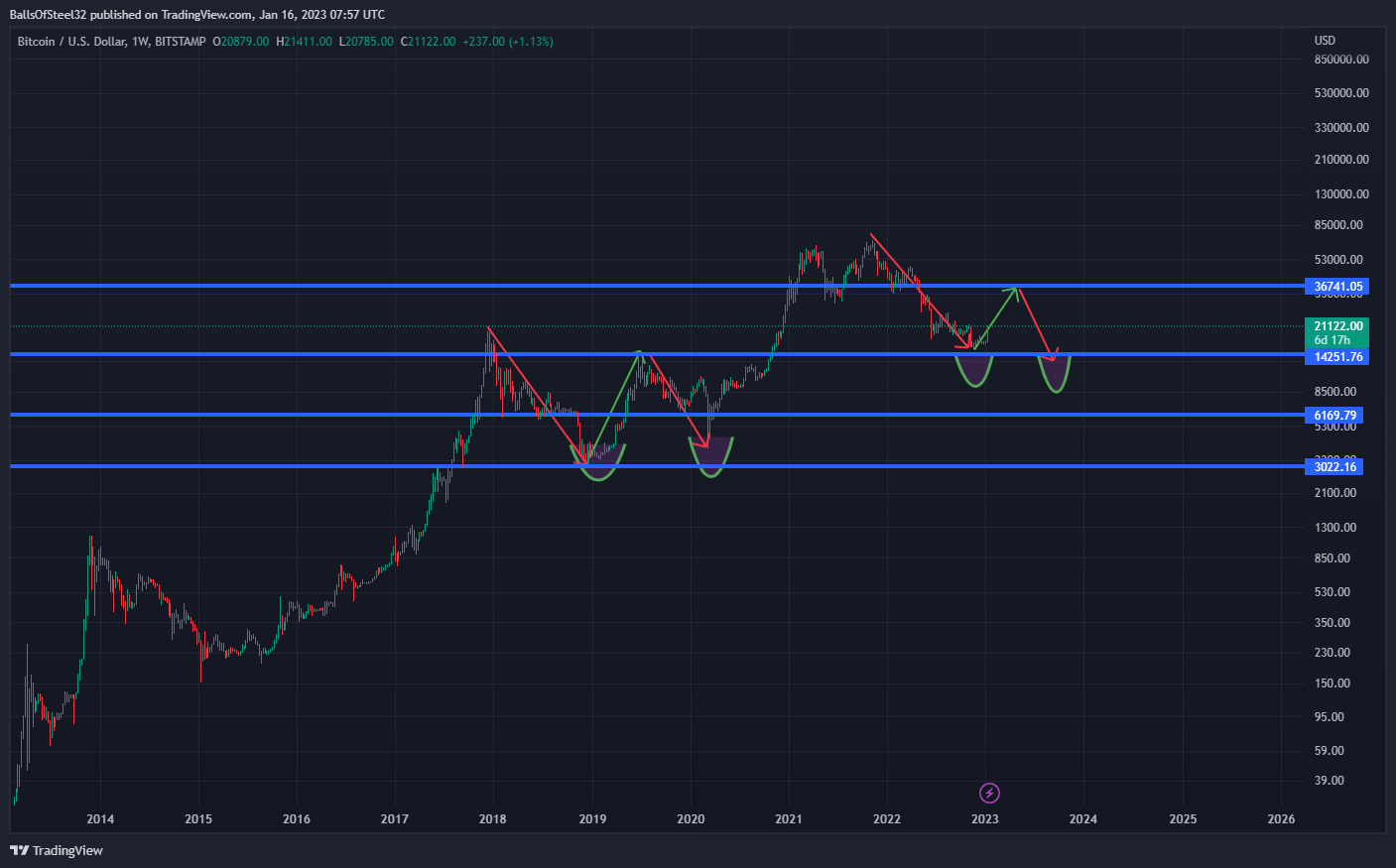Viewport: 1396px width, 868px height.
Task: Click the 2023 year label on time axis
Action: tap(985, 819)
